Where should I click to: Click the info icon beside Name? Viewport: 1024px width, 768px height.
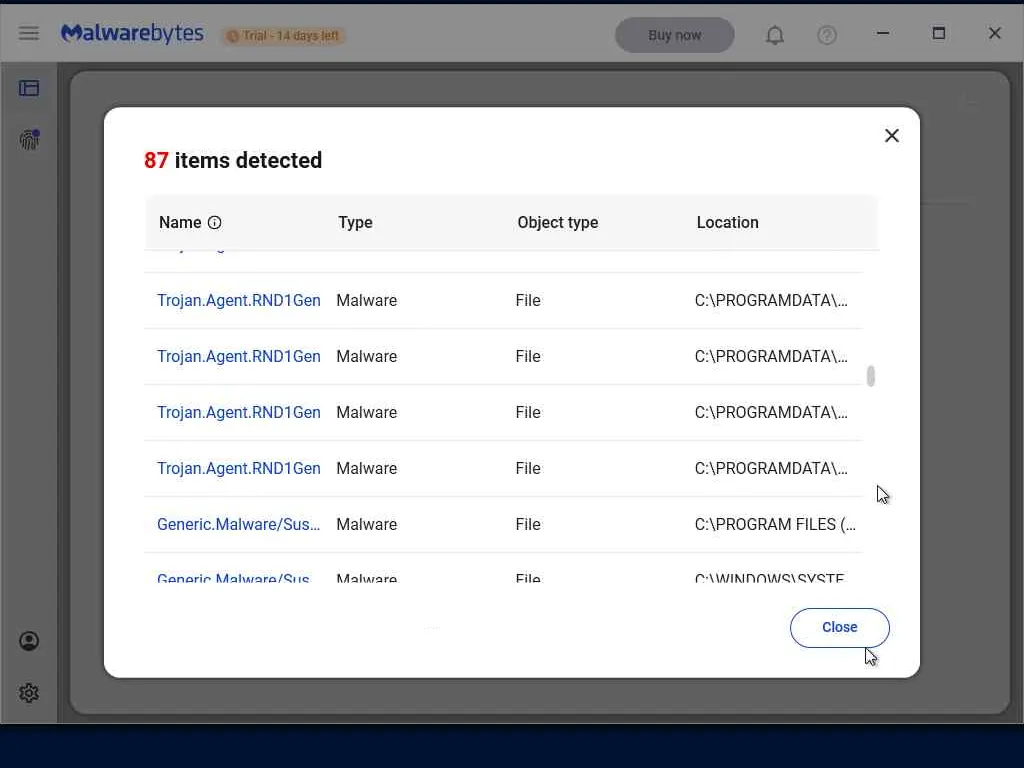click(x=214, y=223)
